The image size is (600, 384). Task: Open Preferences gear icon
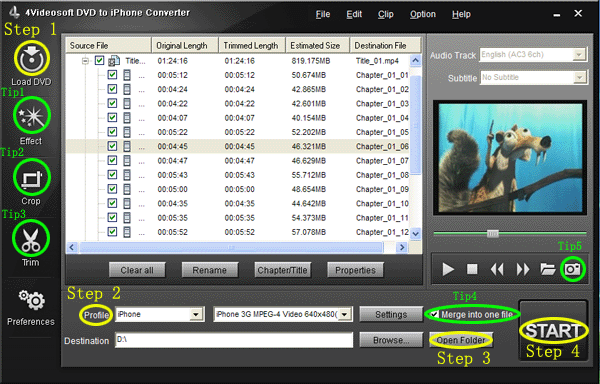pyautogui.click(x=32, y=300)
